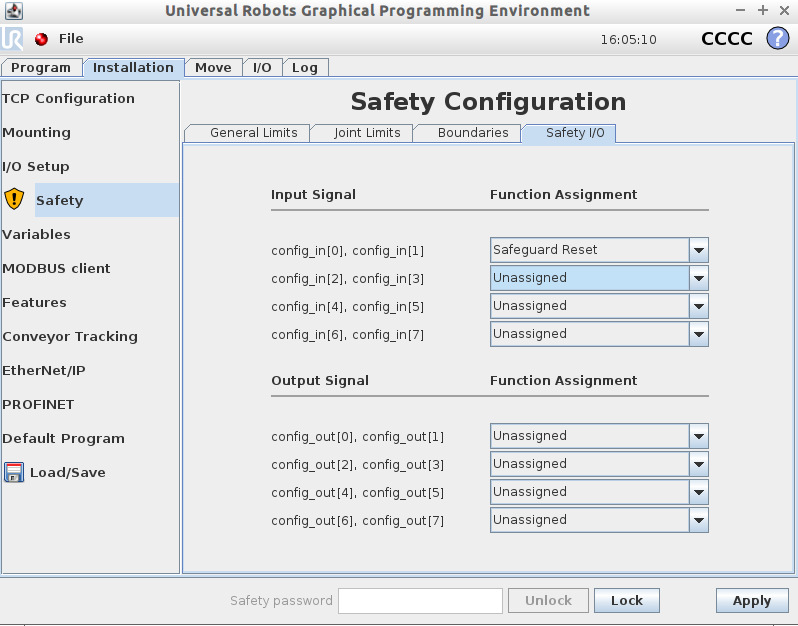This screenshot has width=798, height=626.
Task: Open the File menu
Action: tap(71, 39)
